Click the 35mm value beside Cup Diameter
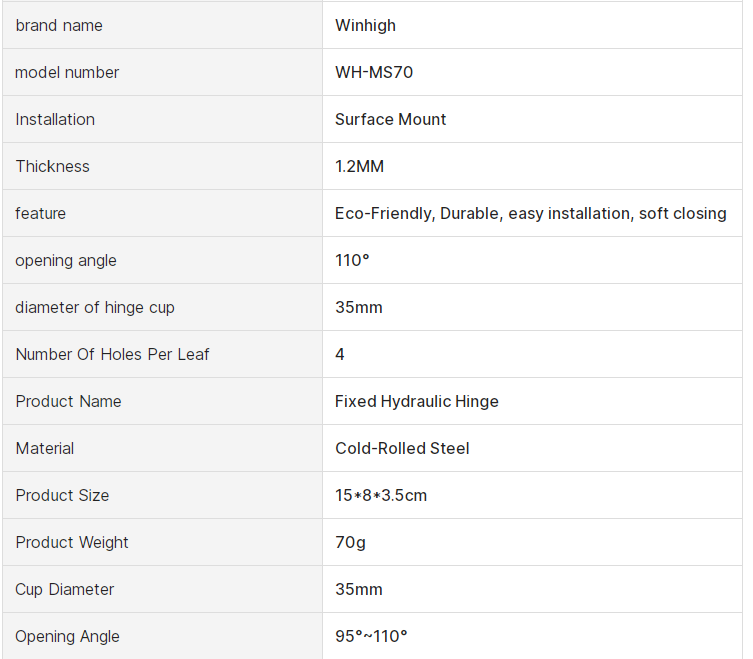This screenshot has width=753, height=659. [x=358, y=589]
